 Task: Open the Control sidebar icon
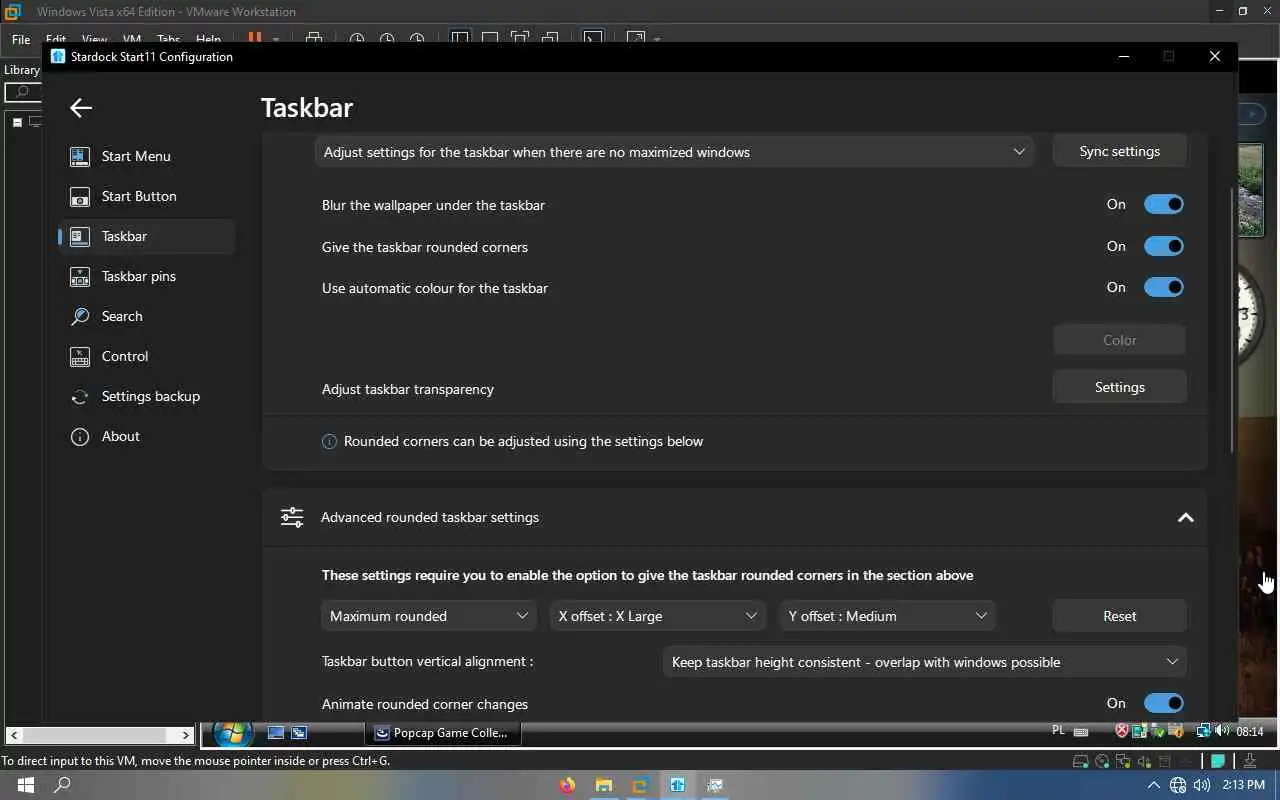tap(80, 356)
